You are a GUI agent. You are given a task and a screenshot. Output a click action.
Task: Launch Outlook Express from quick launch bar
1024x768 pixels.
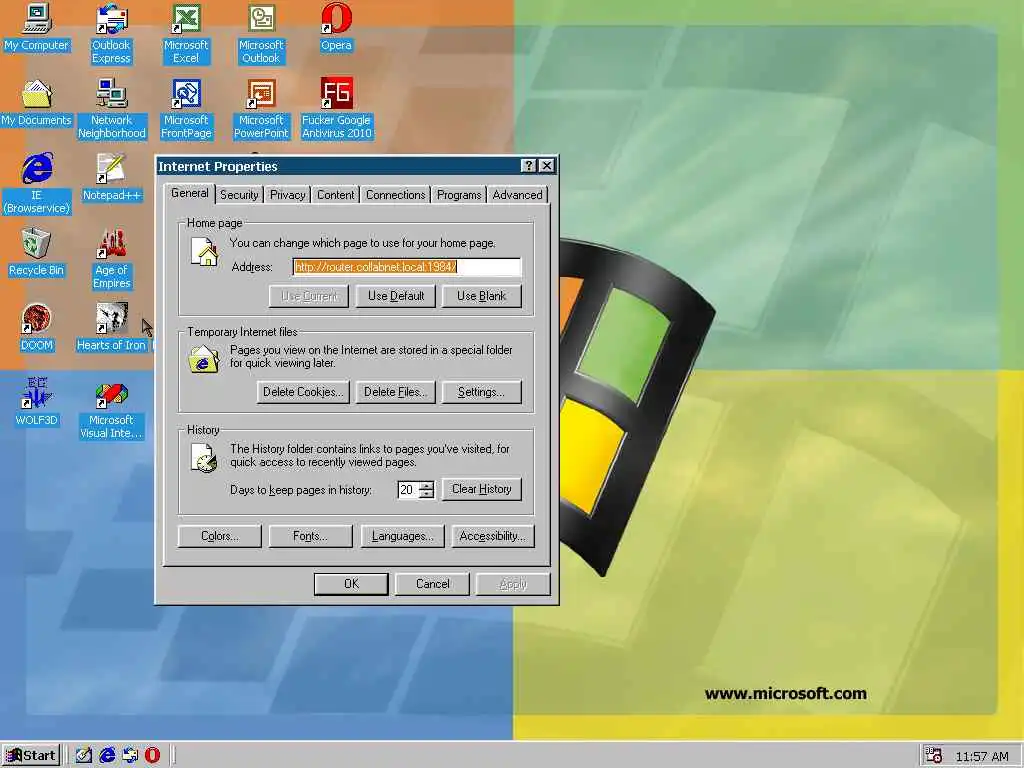pyautogui.click(x=129, y=755)
